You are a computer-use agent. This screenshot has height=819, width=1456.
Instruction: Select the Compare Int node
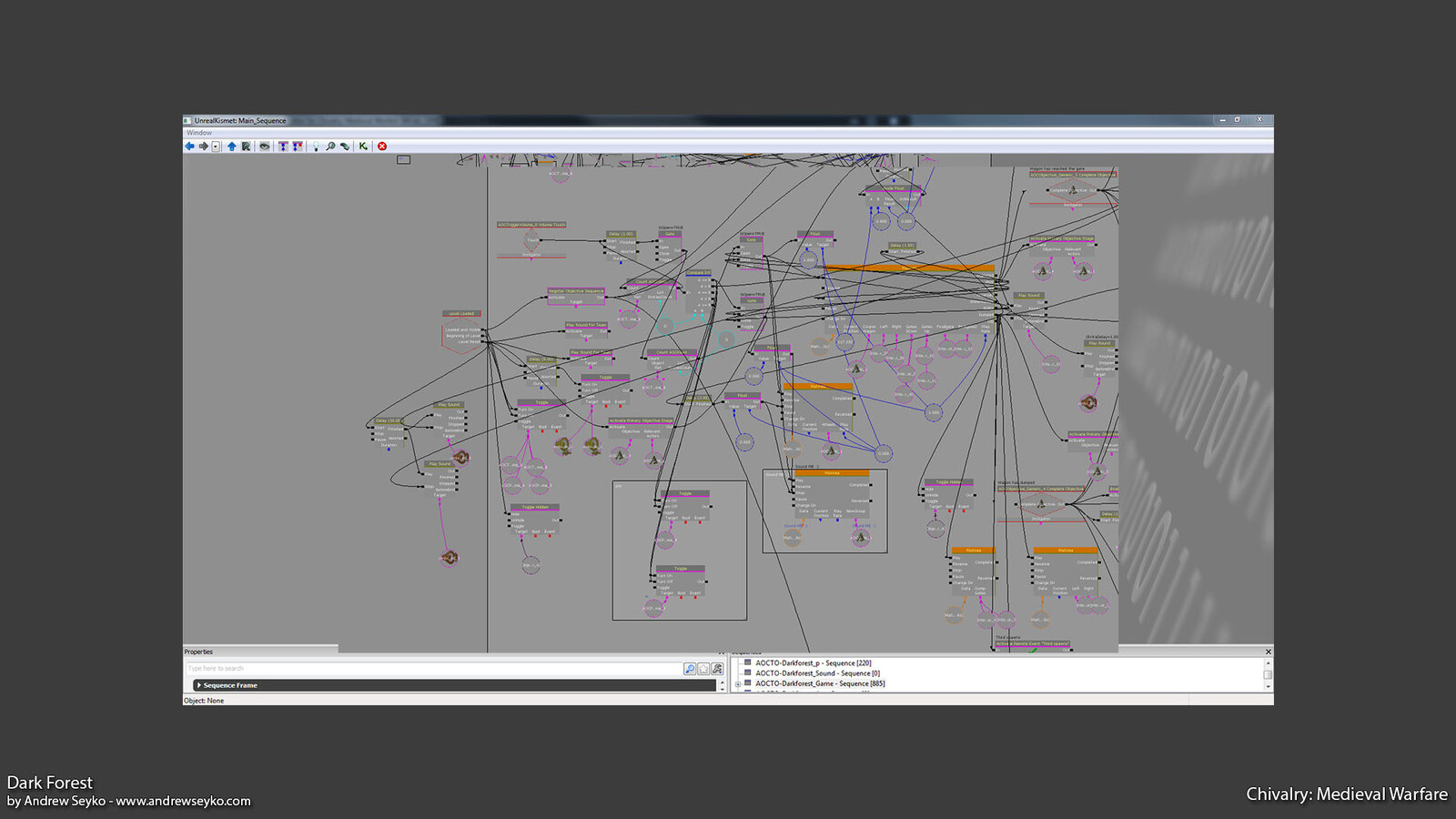pos(699,291)
